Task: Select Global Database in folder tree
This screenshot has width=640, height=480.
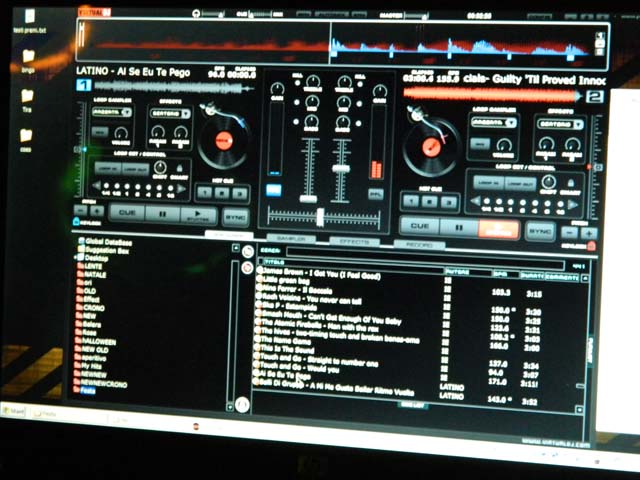Action: pyautogui.click(x=105, y=242)
